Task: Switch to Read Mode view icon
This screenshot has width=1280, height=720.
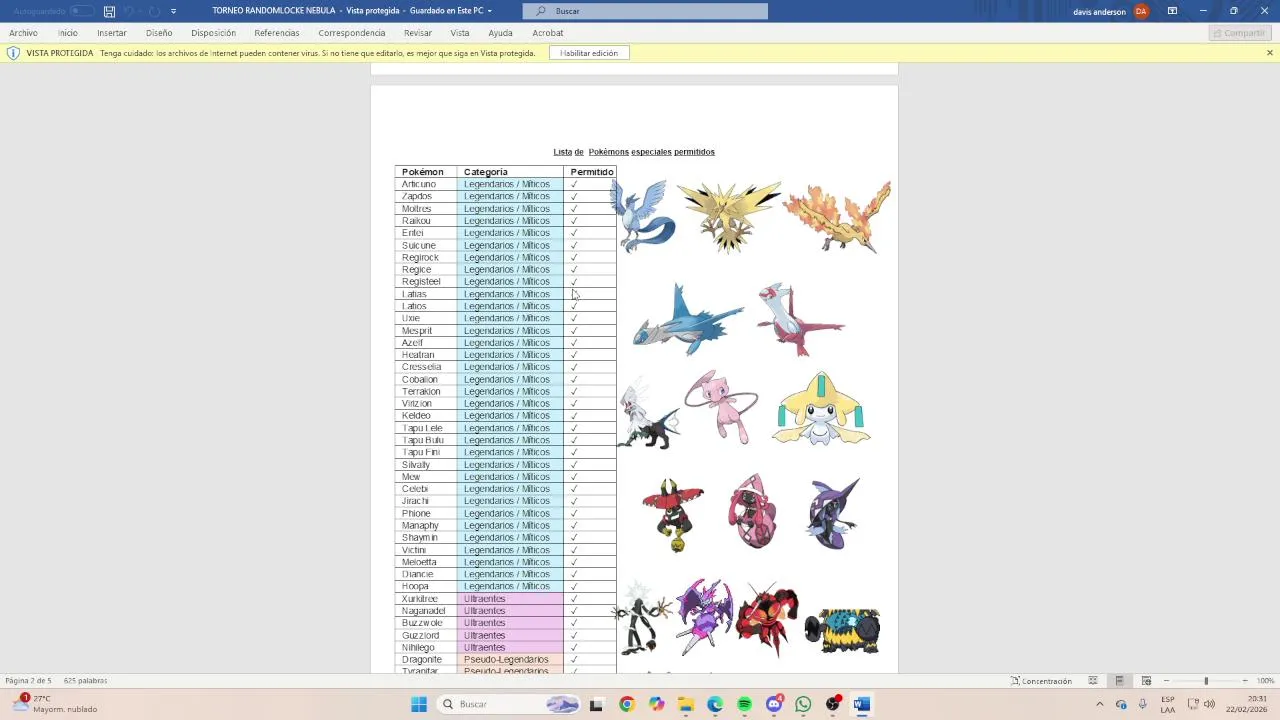Action: [1093, 681]
